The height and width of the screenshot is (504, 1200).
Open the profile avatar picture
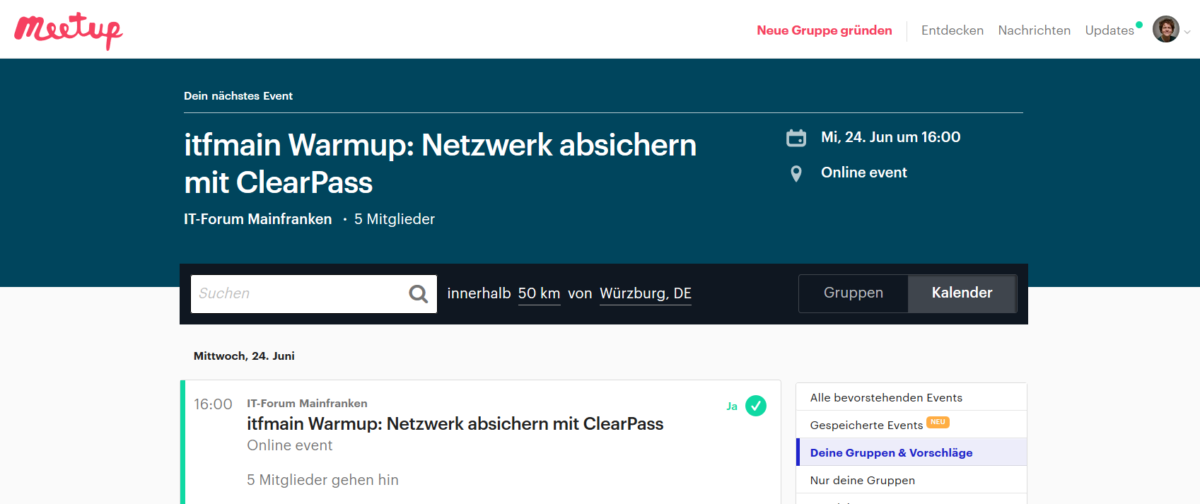(x=1166, y=29)
